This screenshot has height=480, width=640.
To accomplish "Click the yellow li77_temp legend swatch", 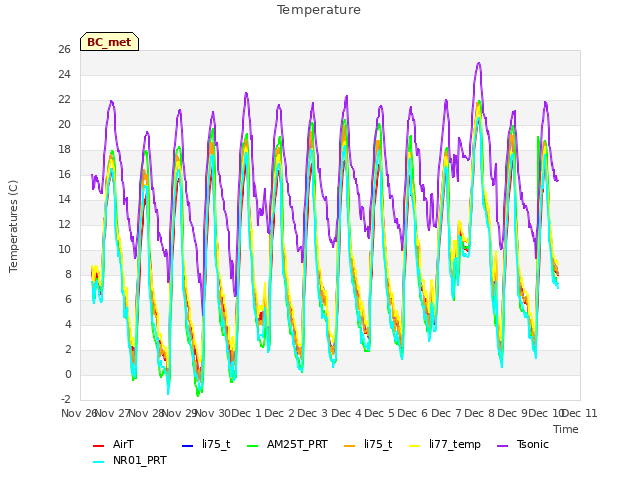I will (415, 445).
